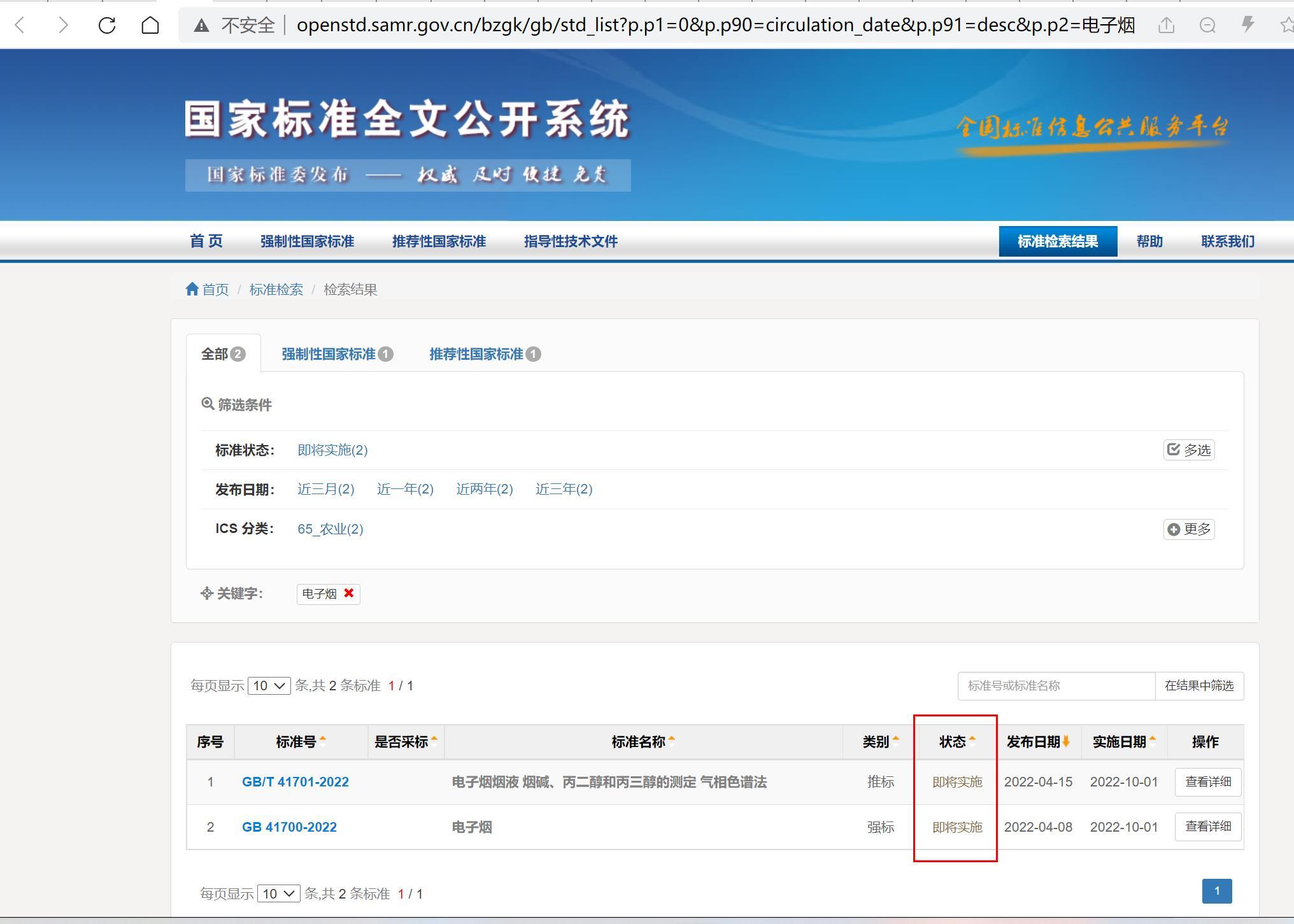
Task: Open the bottom per-page dropdown
Action: [278, 893]
